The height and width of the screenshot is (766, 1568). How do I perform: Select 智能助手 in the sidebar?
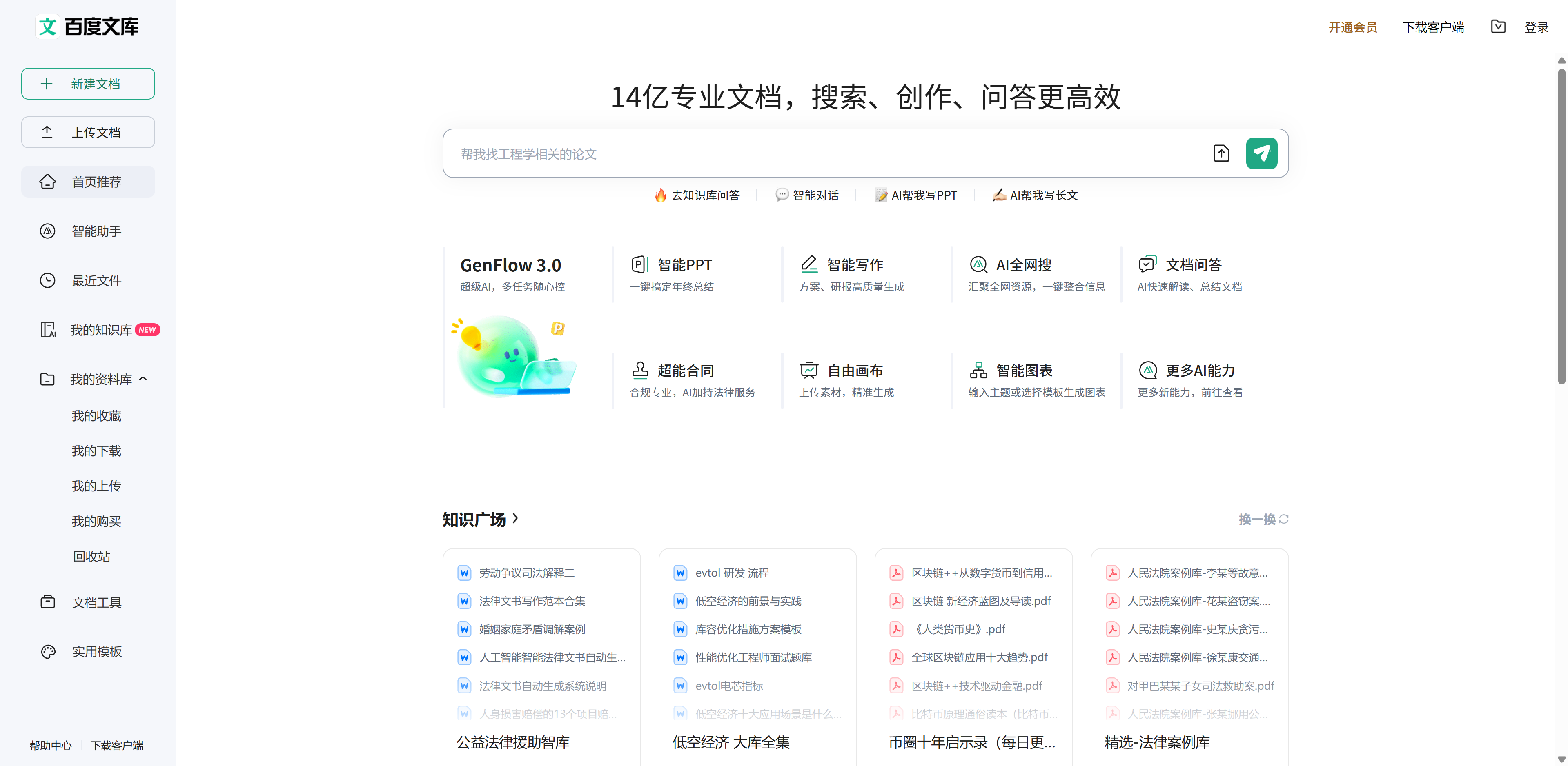[96, 231]
